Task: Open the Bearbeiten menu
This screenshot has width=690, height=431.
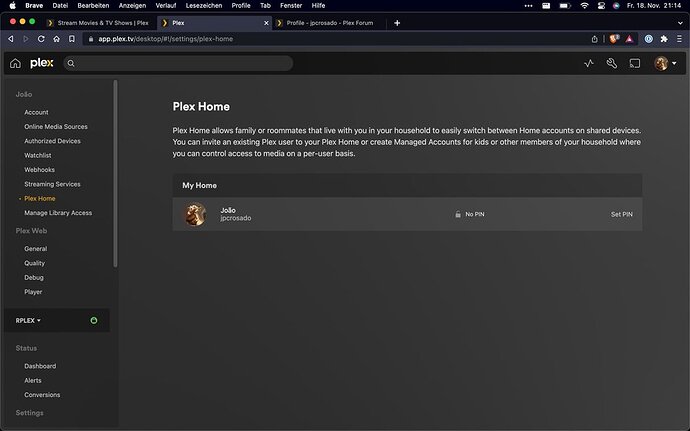Action: click(93, 5)
